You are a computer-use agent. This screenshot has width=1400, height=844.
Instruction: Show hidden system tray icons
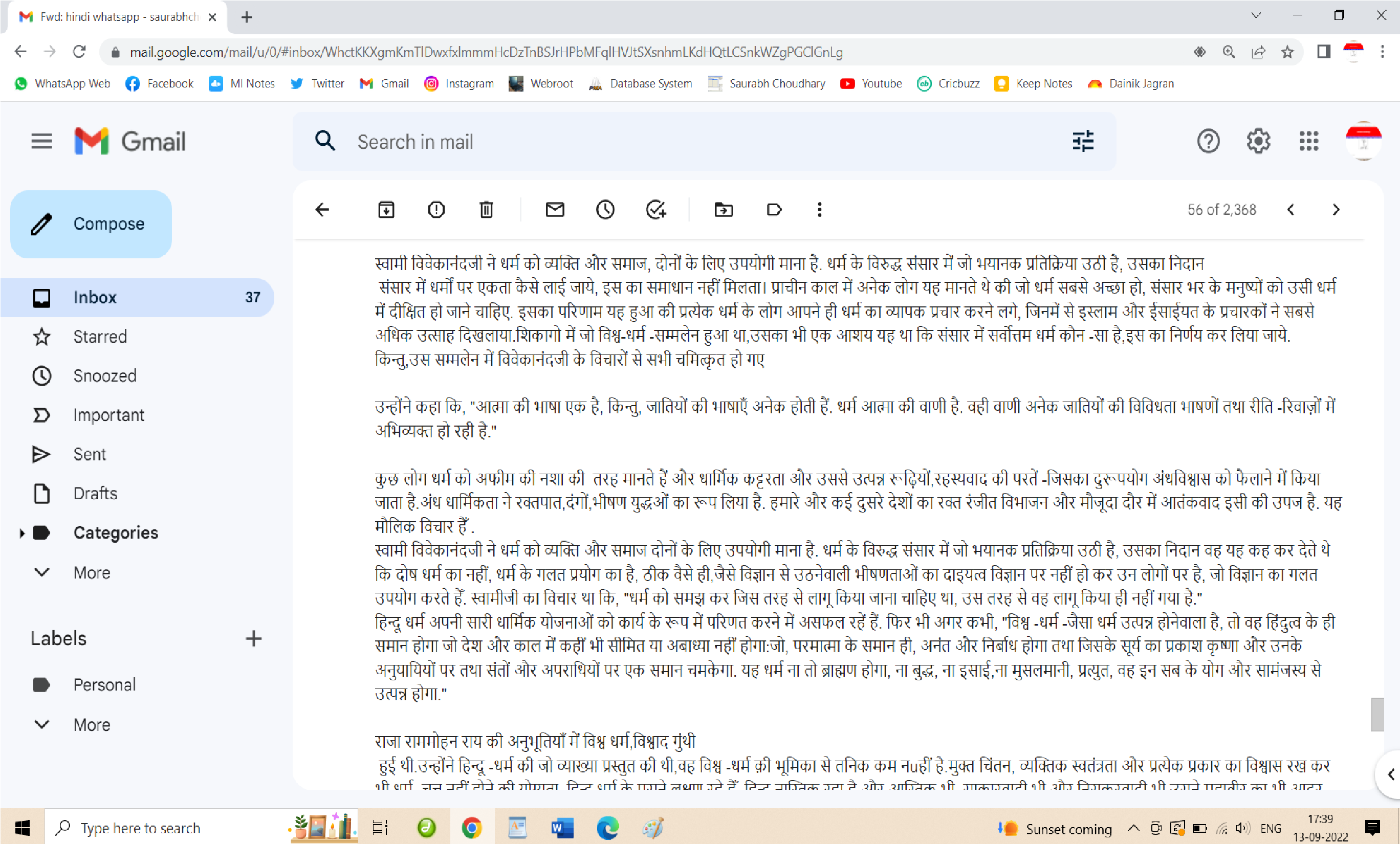click(x=1133, y=828)
